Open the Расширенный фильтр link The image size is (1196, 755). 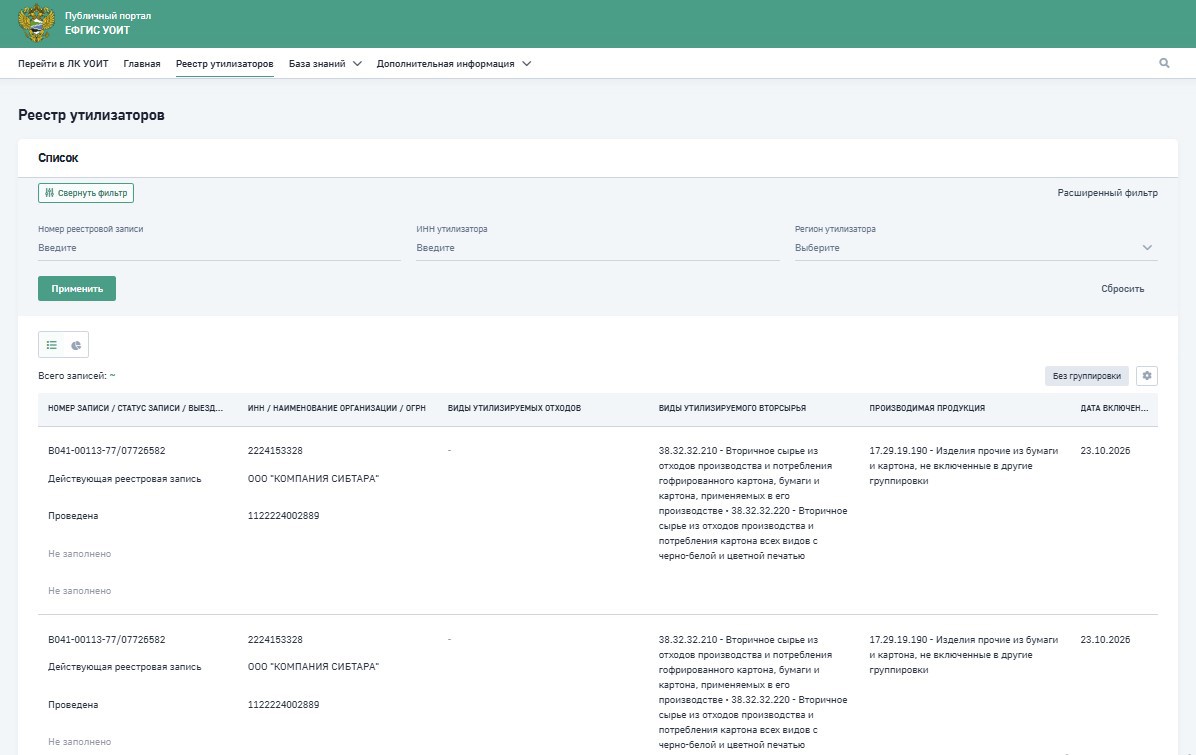1107,193
